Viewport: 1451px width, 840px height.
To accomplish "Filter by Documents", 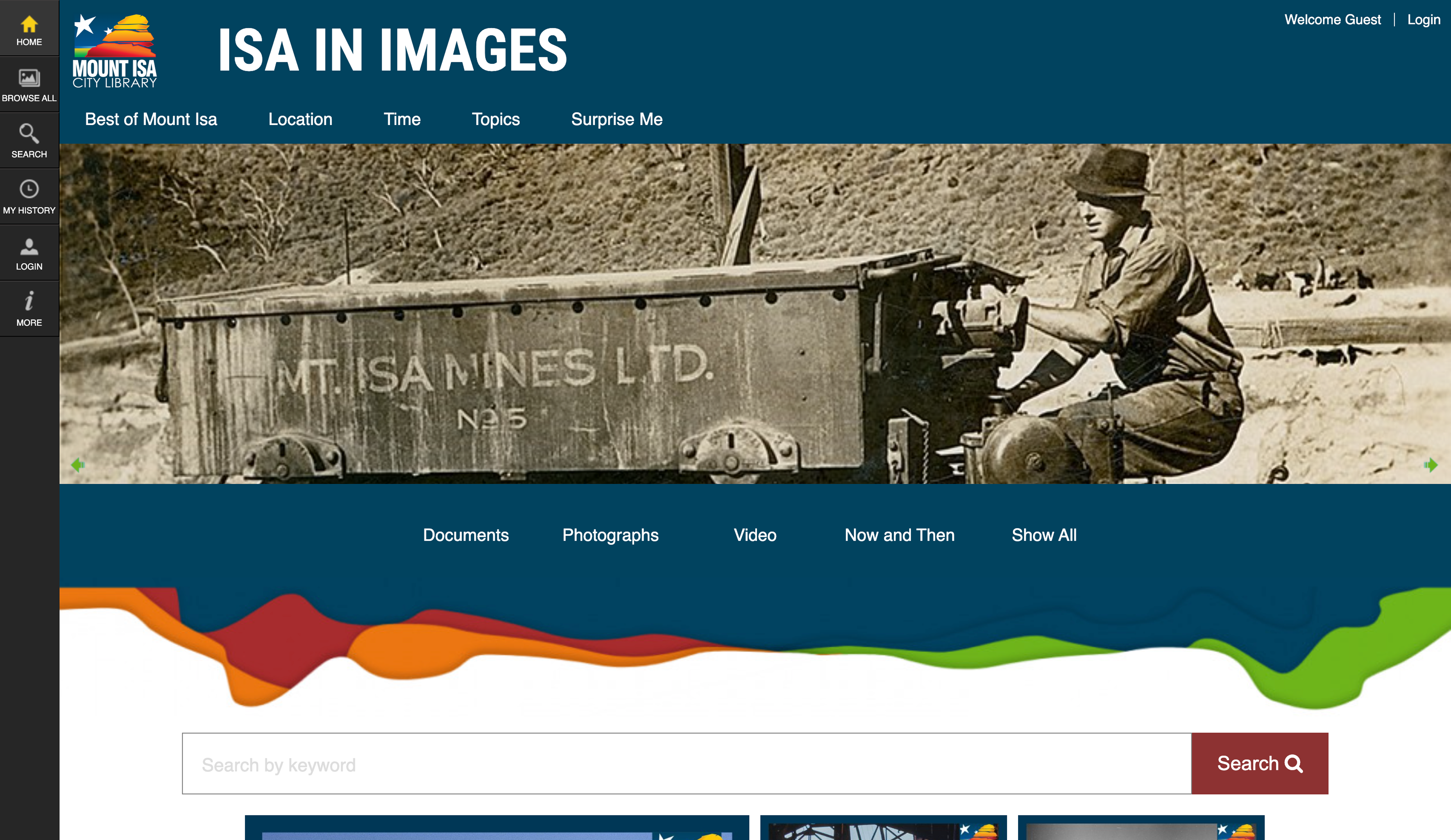I will (x=466, y=535).
